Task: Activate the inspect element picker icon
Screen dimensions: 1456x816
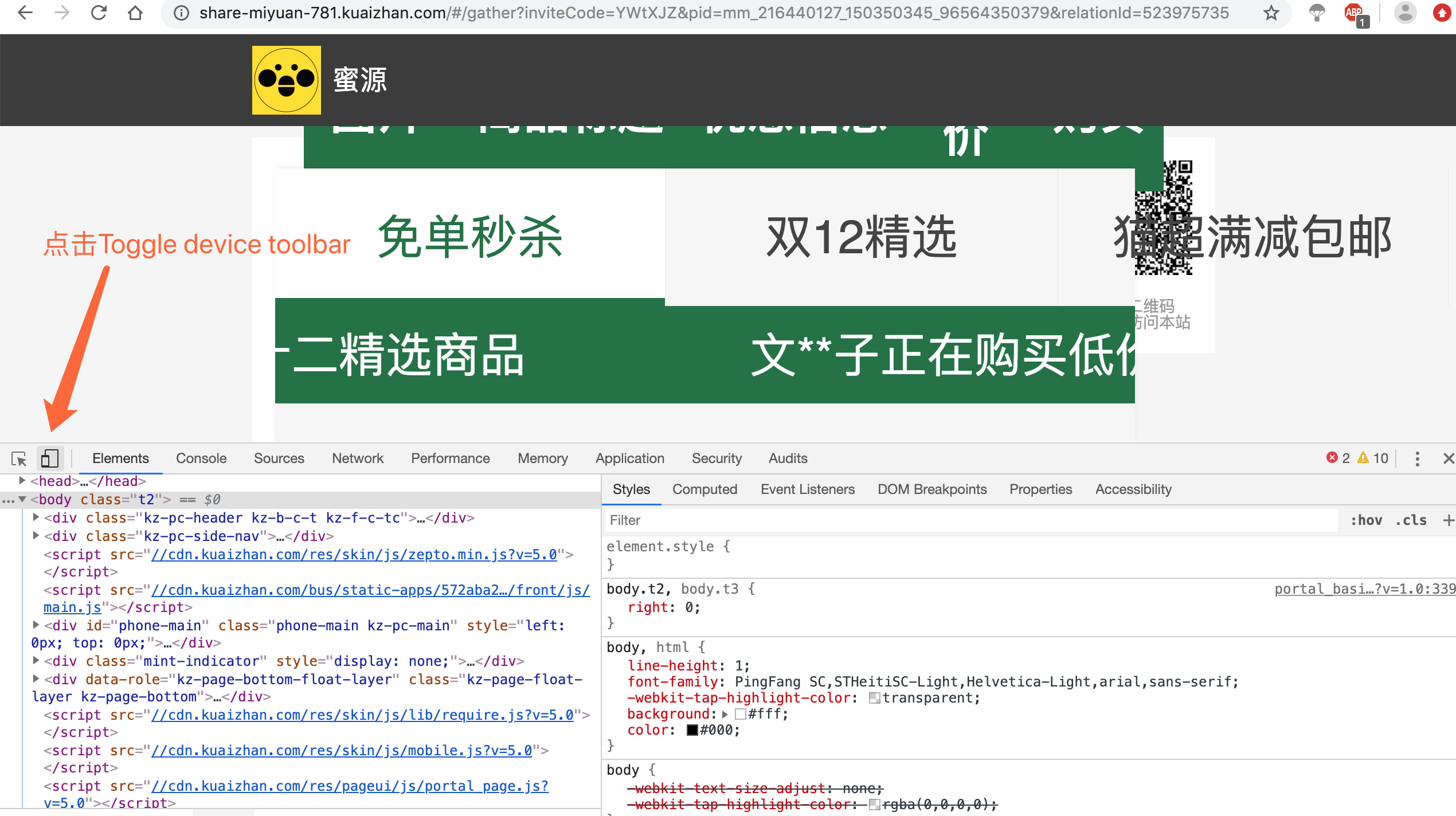Action: click(19, 458)
